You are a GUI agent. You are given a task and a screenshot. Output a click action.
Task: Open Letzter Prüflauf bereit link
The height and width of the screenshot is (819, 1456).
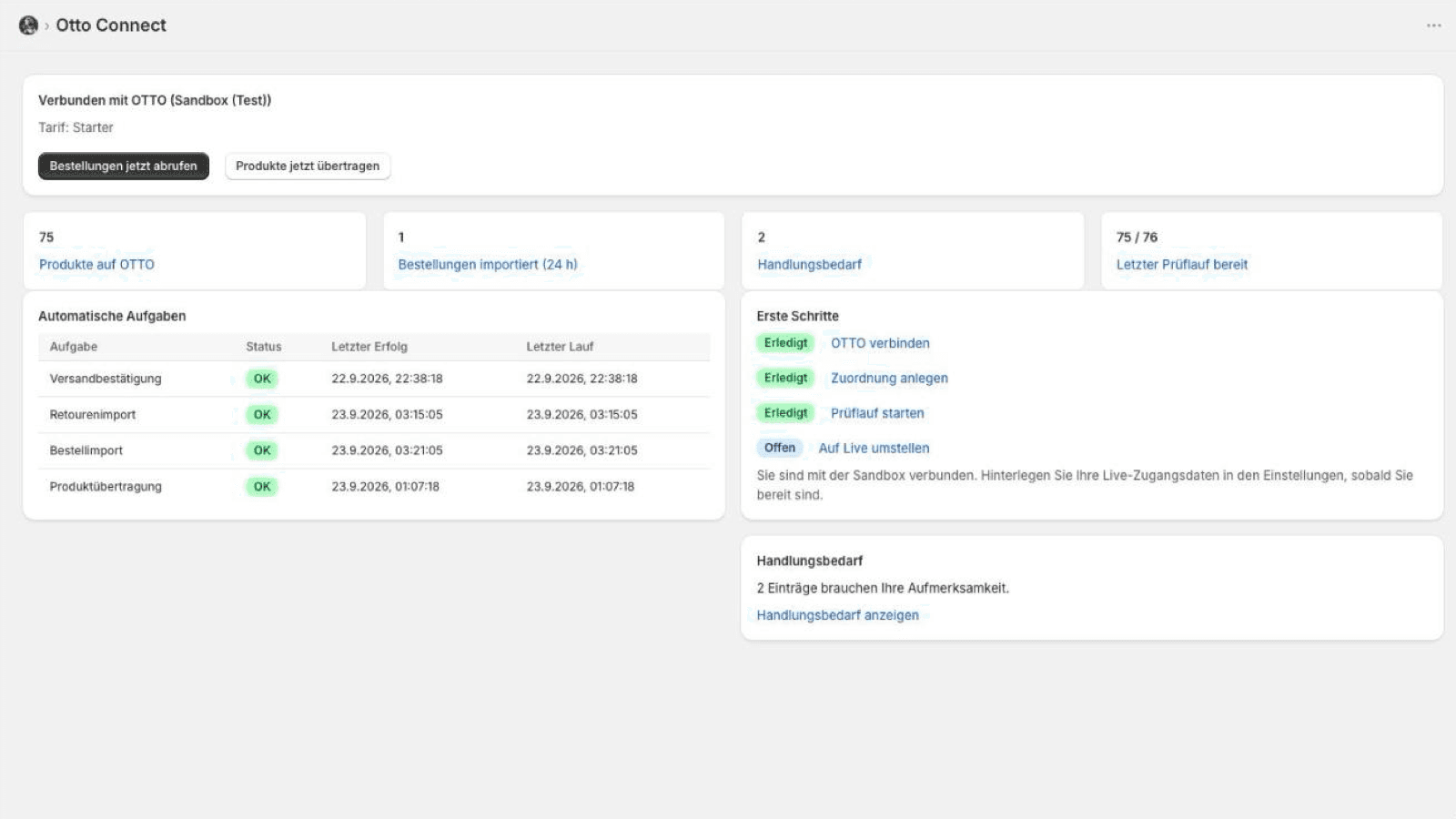(1182, 264)
